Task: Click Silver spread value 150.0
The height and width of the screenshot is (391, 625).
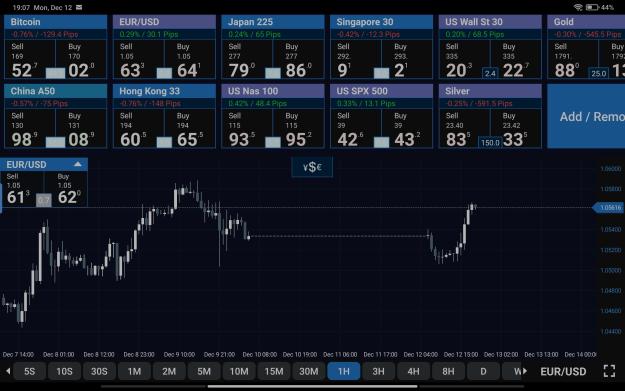Action: [x=490, y=142]
